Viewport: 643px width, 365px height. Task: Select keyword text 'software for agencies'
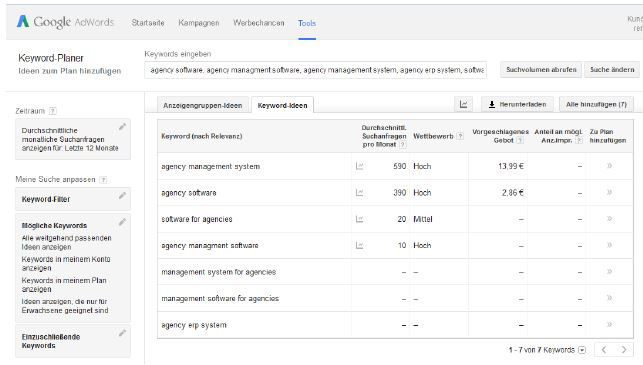pos(197,219)
